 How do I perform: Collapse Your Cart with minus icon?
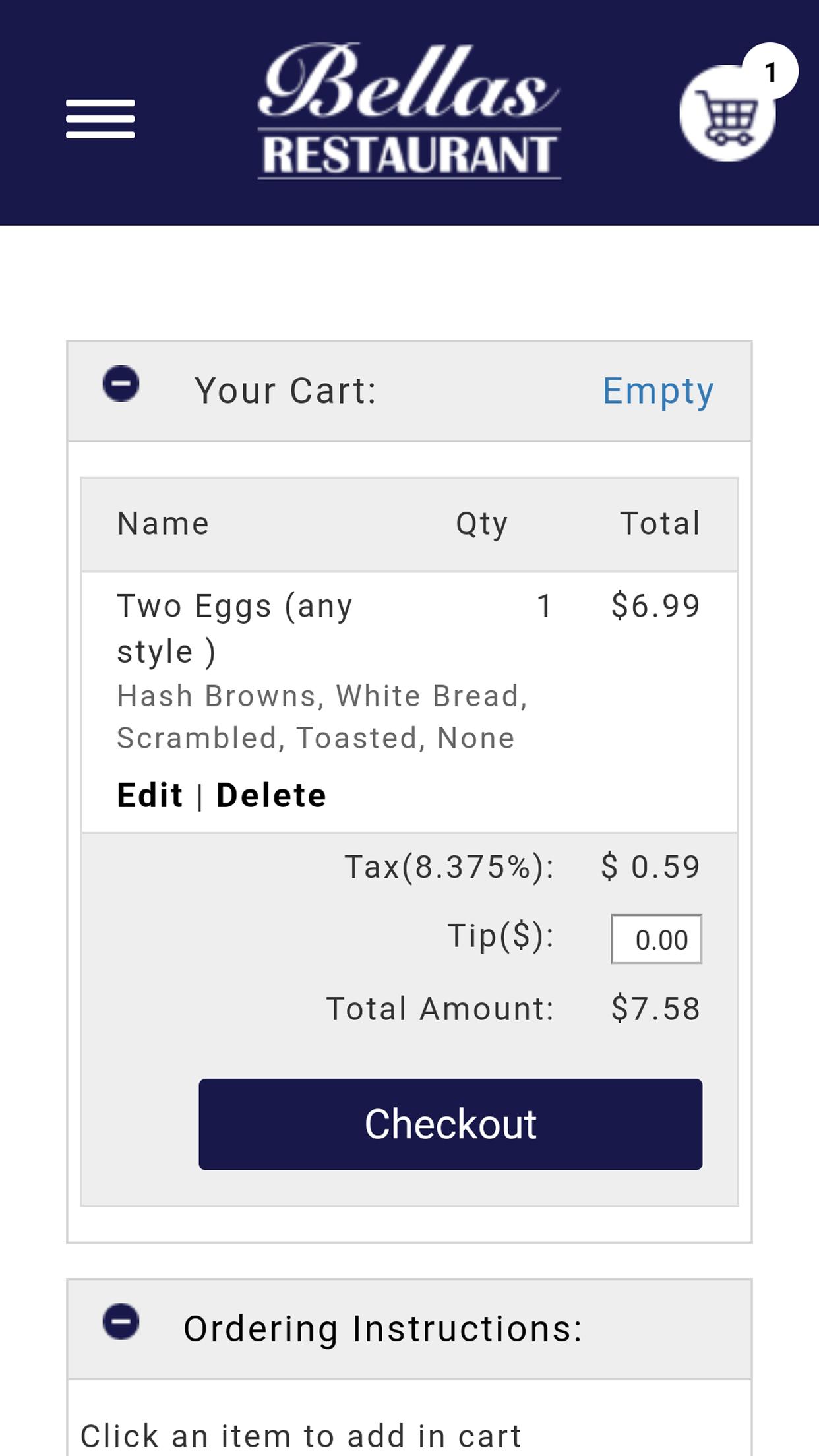coord(121,383)
